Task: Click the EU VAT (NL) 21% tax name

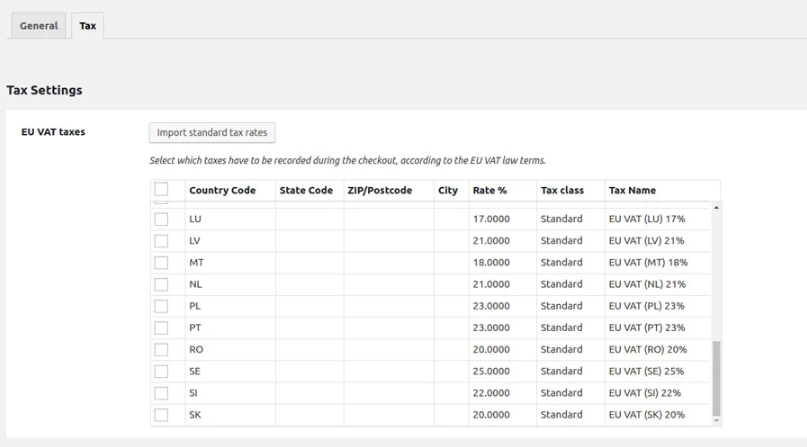Action: [x=647, y=284]
